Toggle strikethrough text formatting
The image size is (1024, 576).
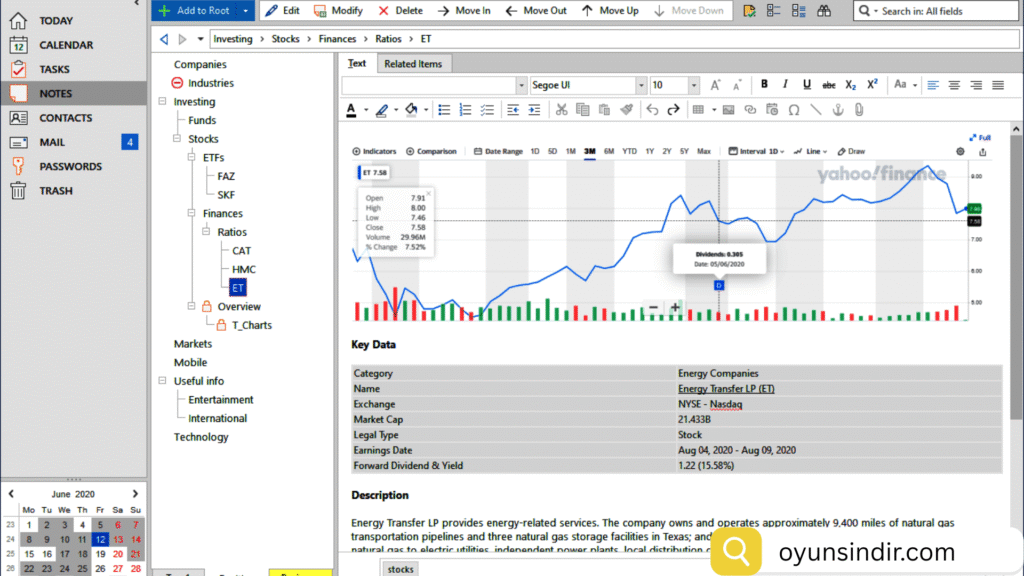828,85
